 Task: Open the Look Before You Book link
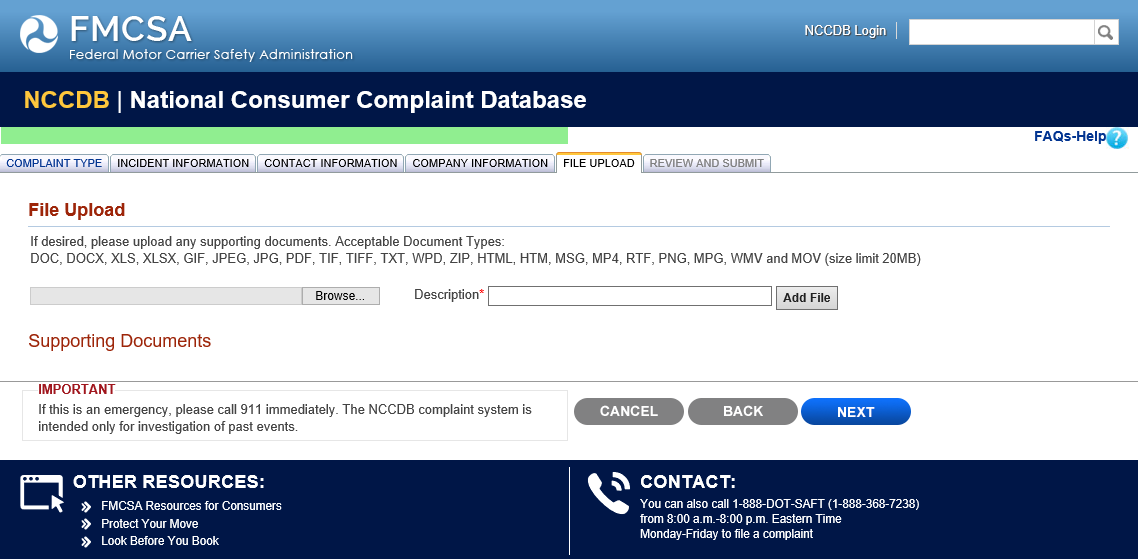coord(160,541)
